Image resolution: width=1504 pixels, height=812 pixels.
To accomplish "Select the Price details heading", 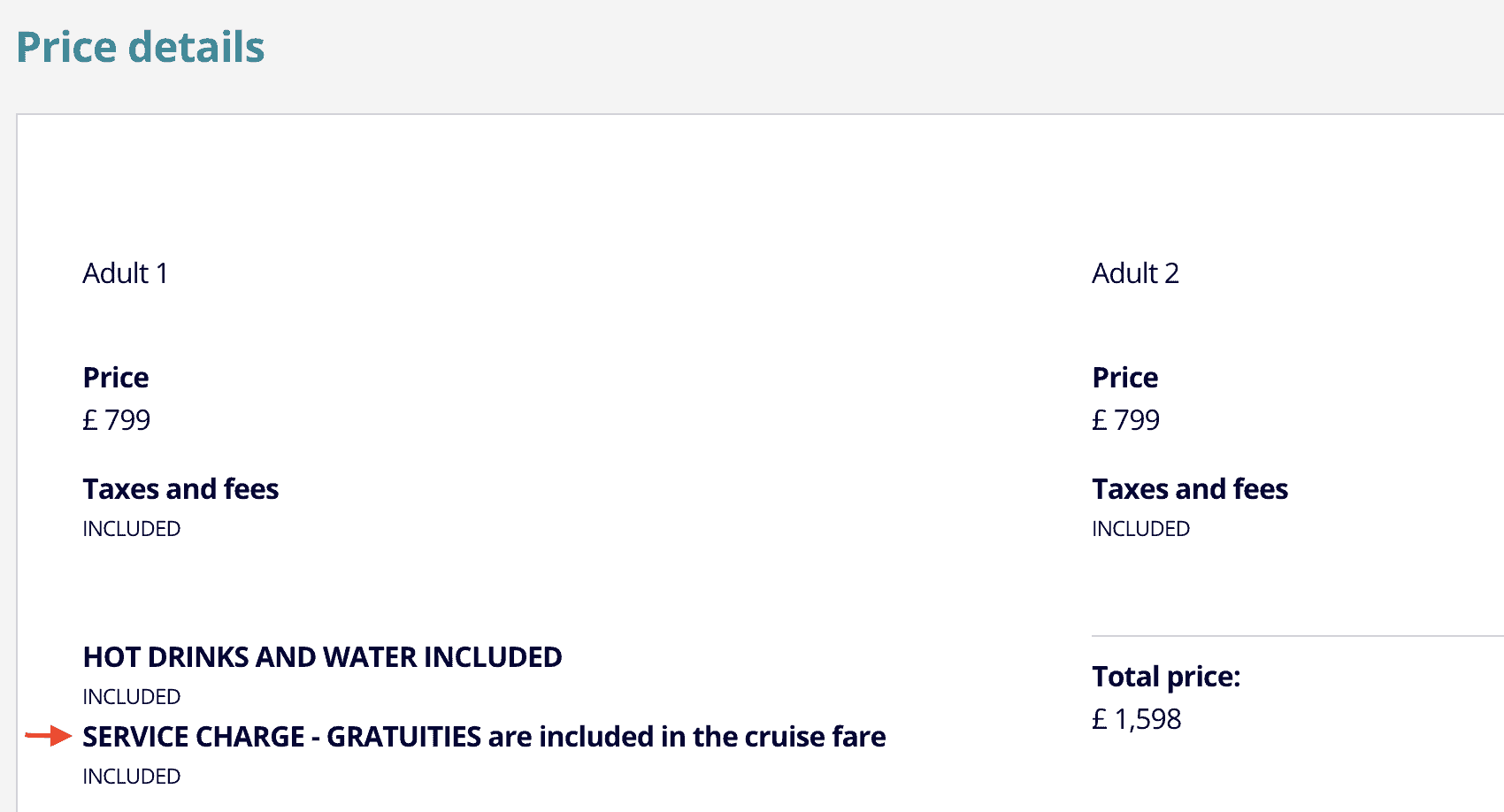I will (x=141, y=47).
